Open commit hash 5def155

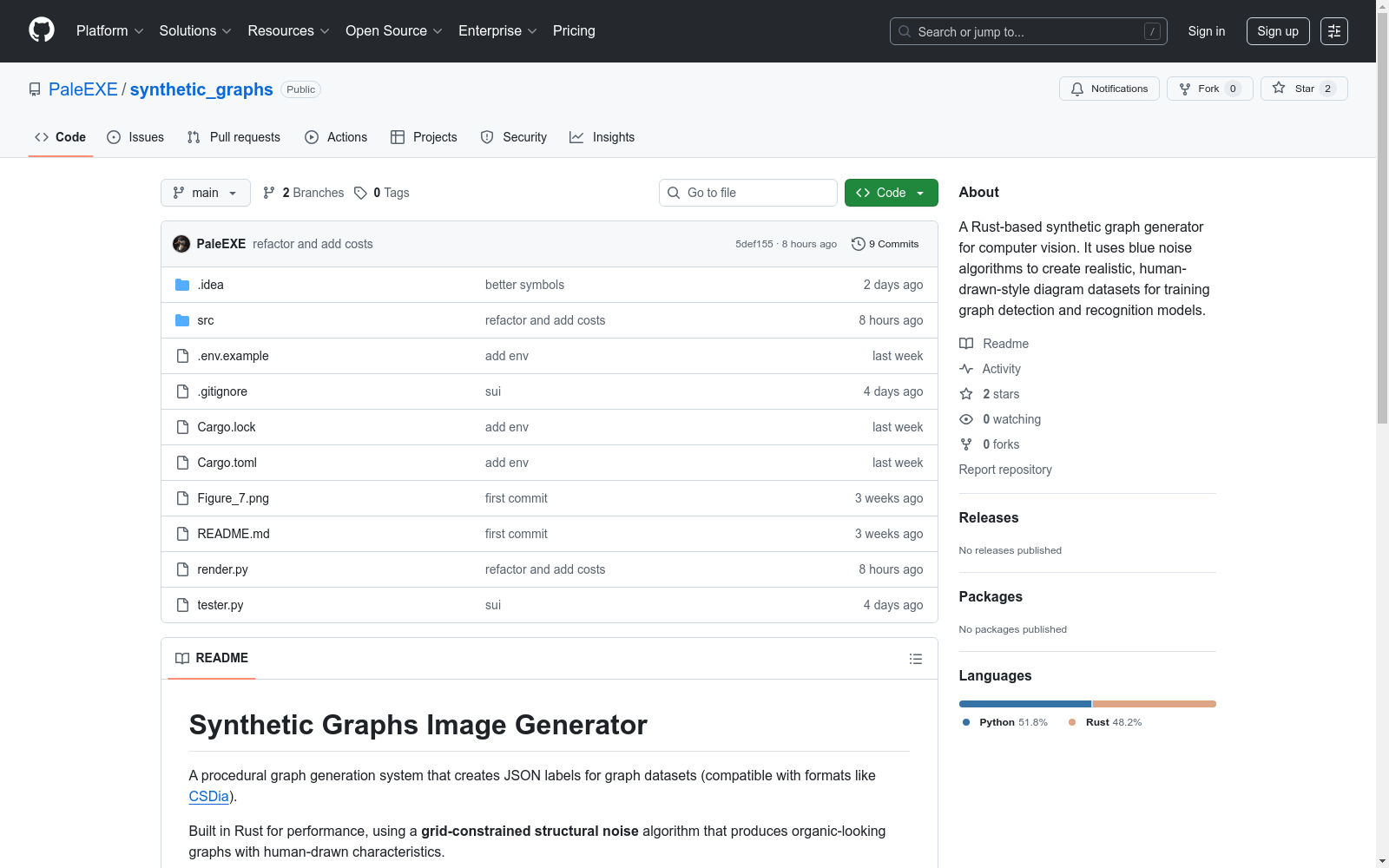click(x=754, y=244)
